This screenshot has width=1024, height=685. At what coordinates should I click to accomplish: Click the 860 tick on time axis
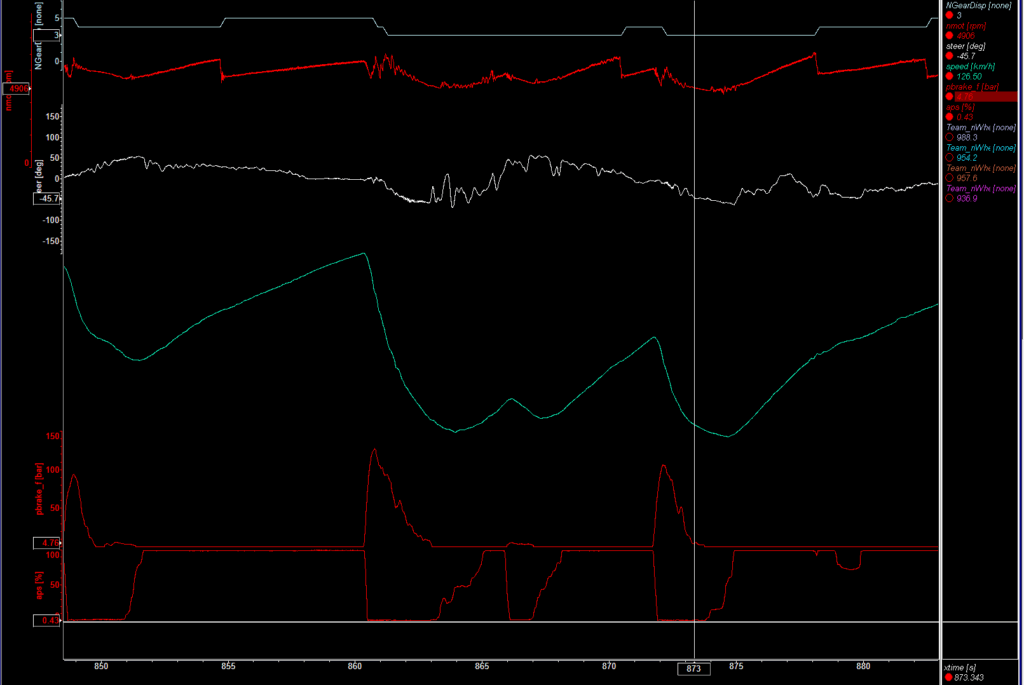click(x=356, y=666)
